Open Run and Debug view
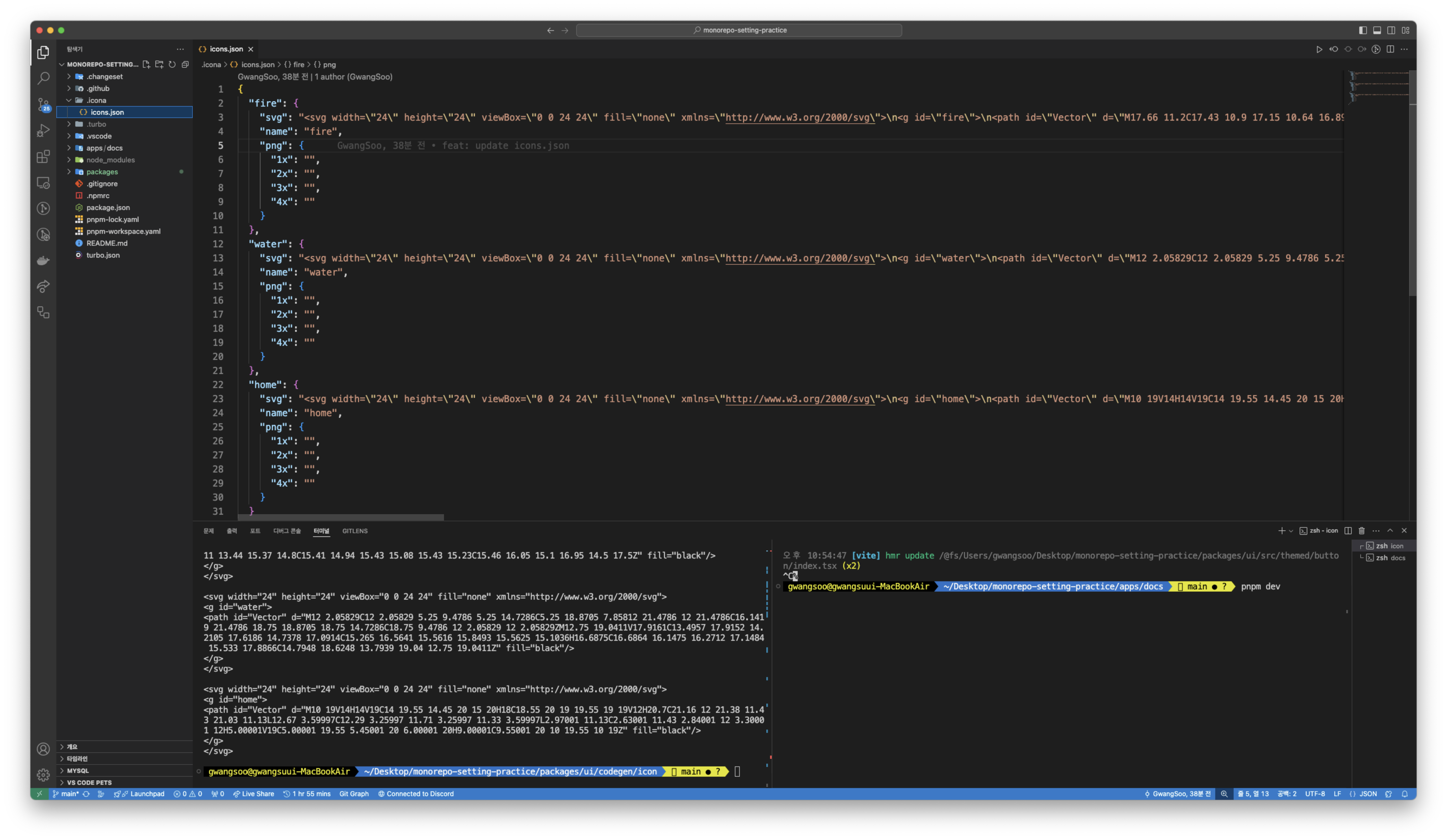This screenshot has height=840, width=1447. [43, 131]
